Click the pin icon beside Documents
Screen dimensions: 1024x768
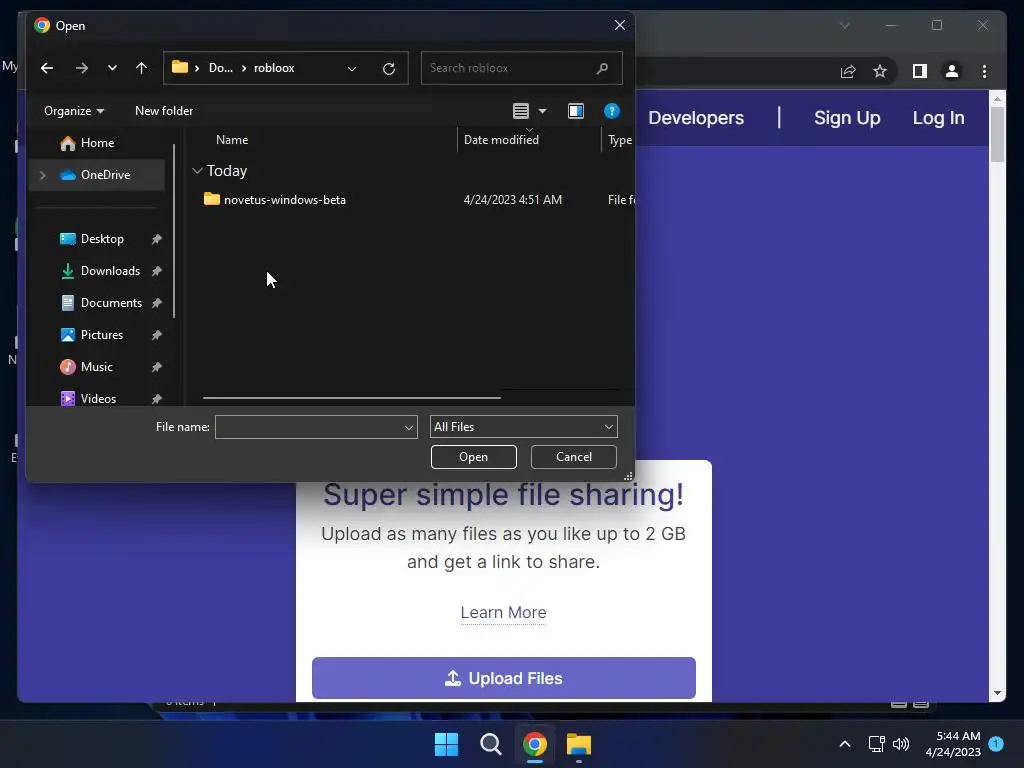tap(157, 303)
